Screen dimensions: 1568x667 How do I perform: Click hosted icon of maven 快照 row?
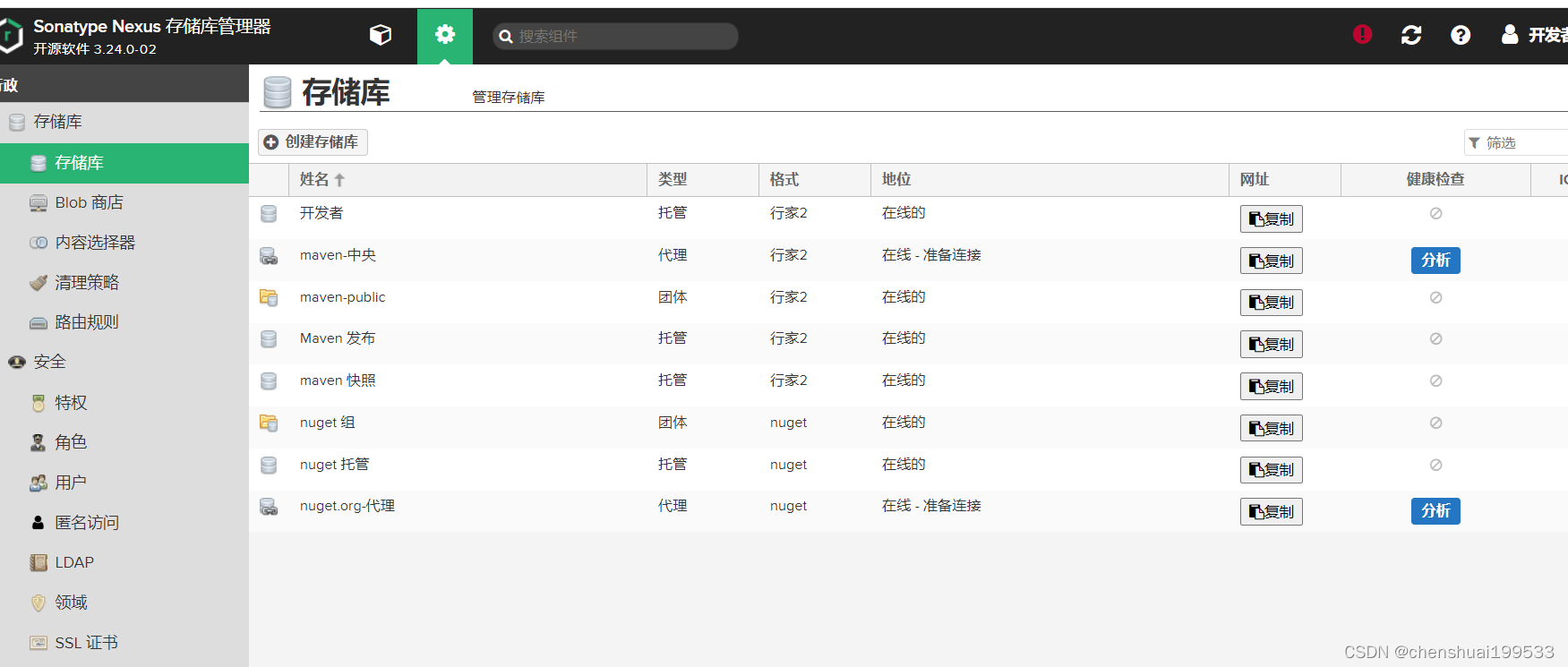(x=269, y=381)
